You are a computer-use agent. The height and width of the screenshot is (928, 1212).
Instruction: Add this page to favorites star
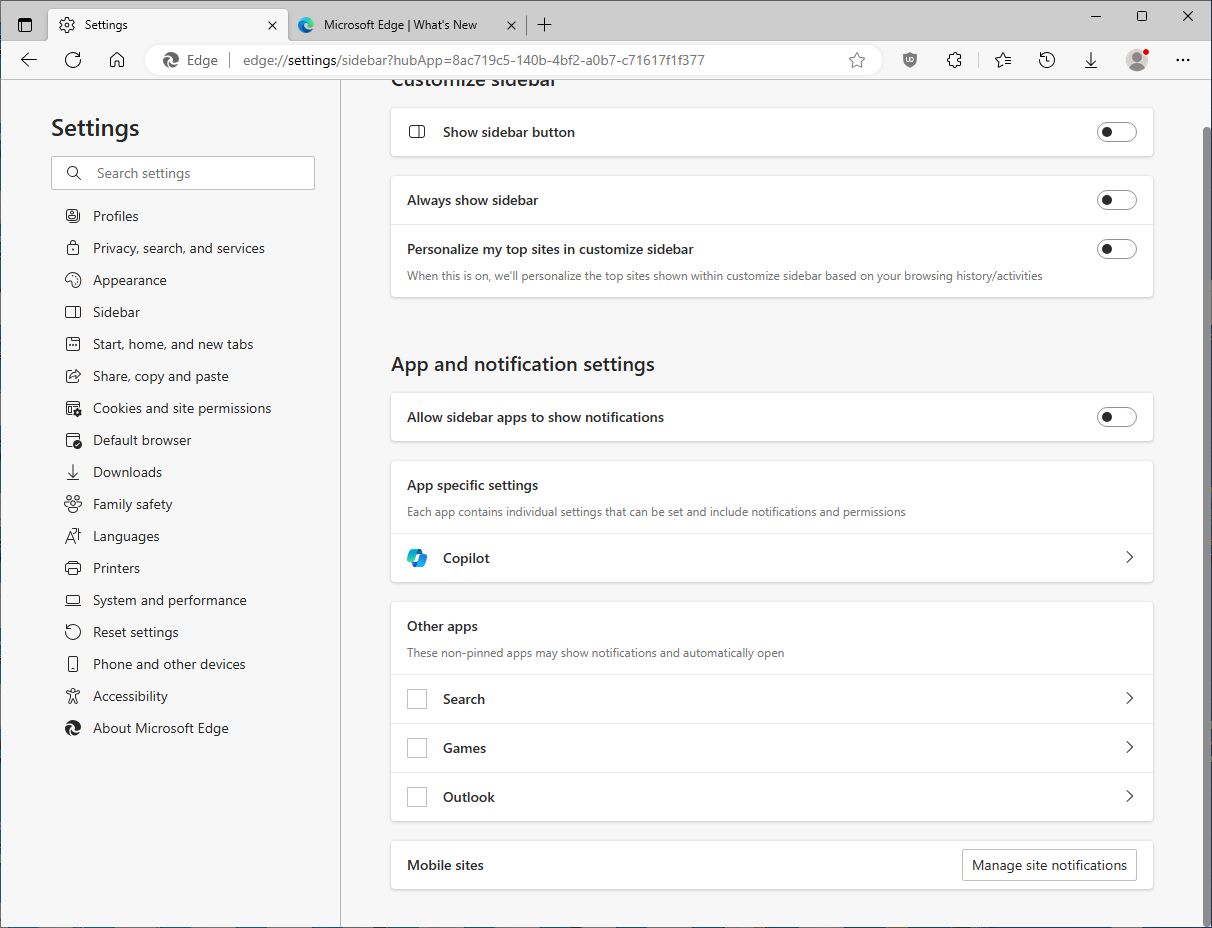pyautogui.click(x=857, y=60)
